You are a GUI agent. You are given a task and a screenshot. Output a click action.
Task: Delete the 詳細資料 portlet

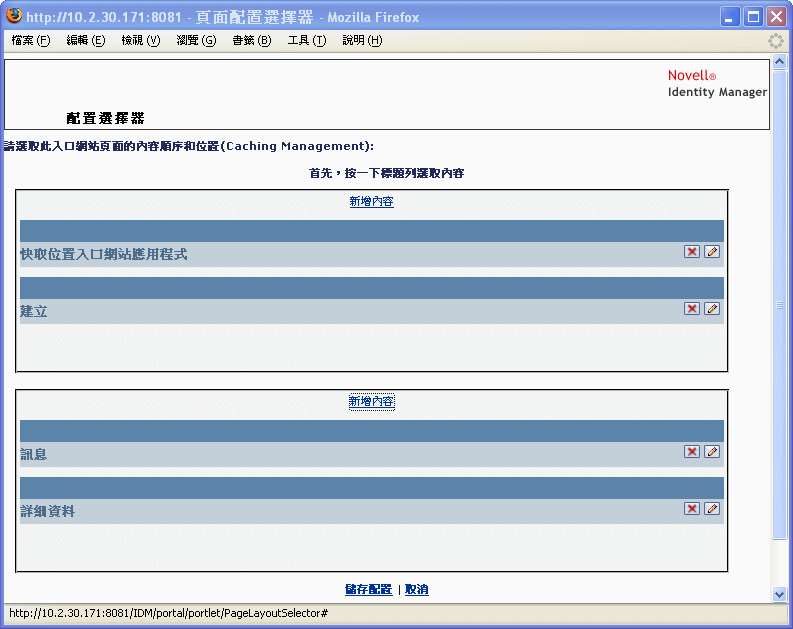coord(691,509)
